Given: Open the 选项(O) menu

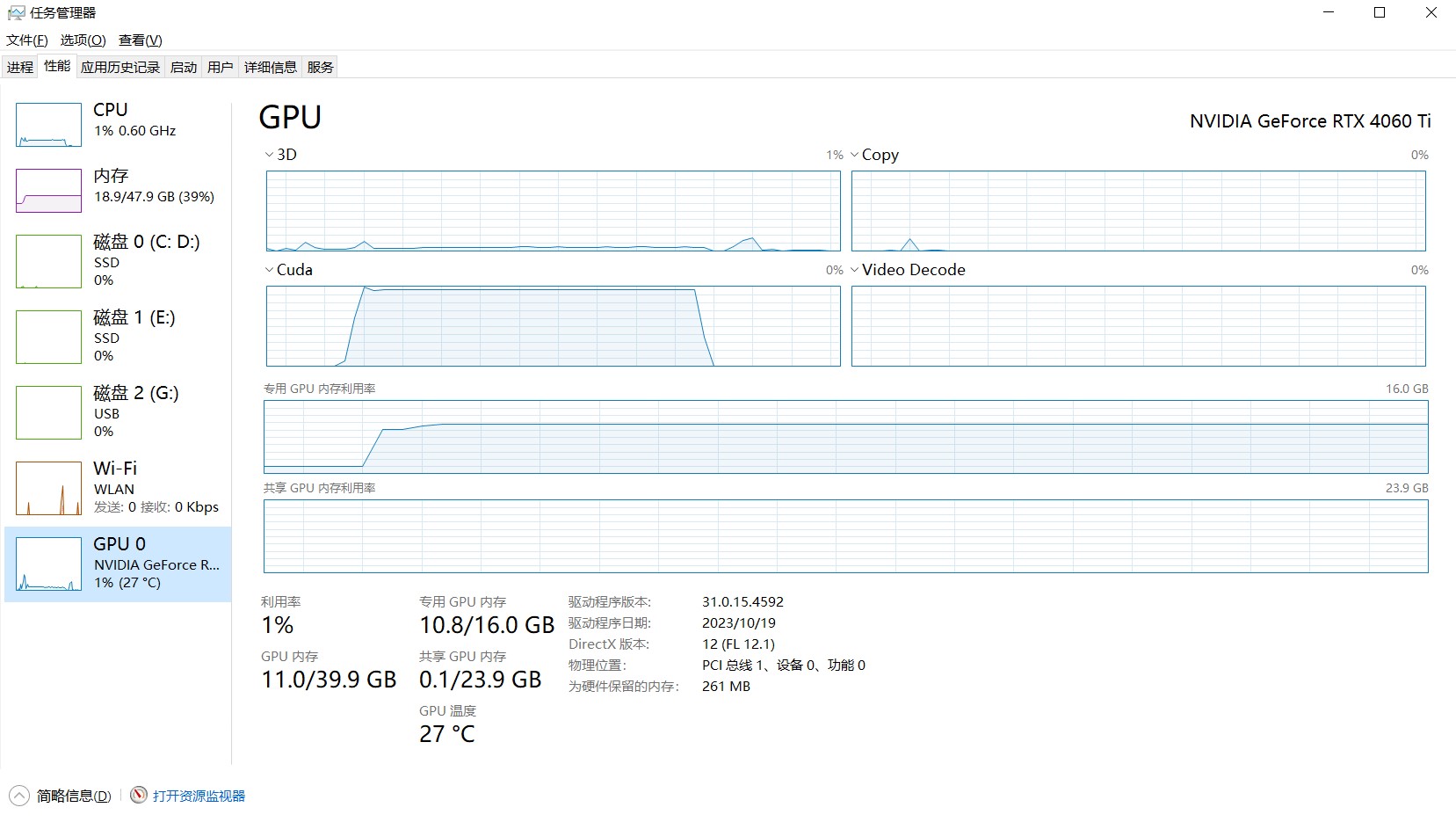Looking at the screenshot, I should coord(83,40).
